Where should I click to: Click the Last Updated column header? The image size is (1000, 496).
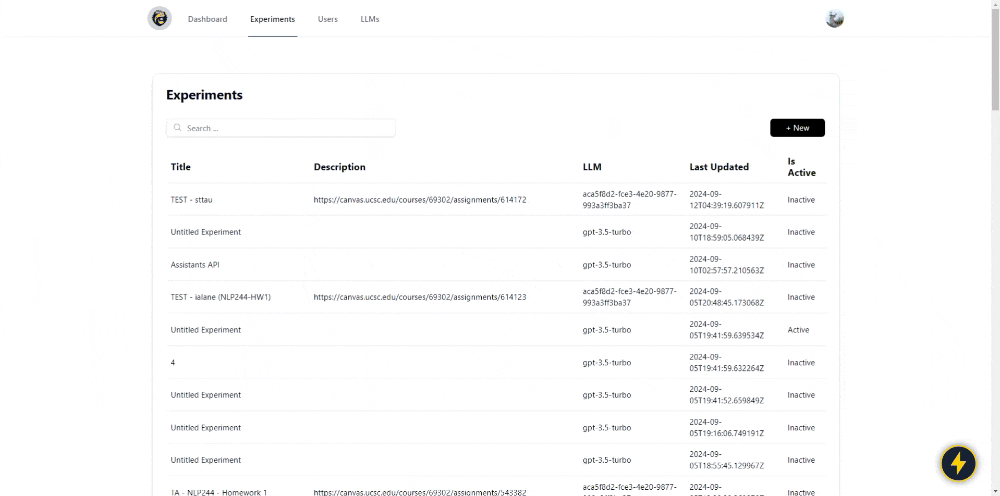tap(719, 167)
